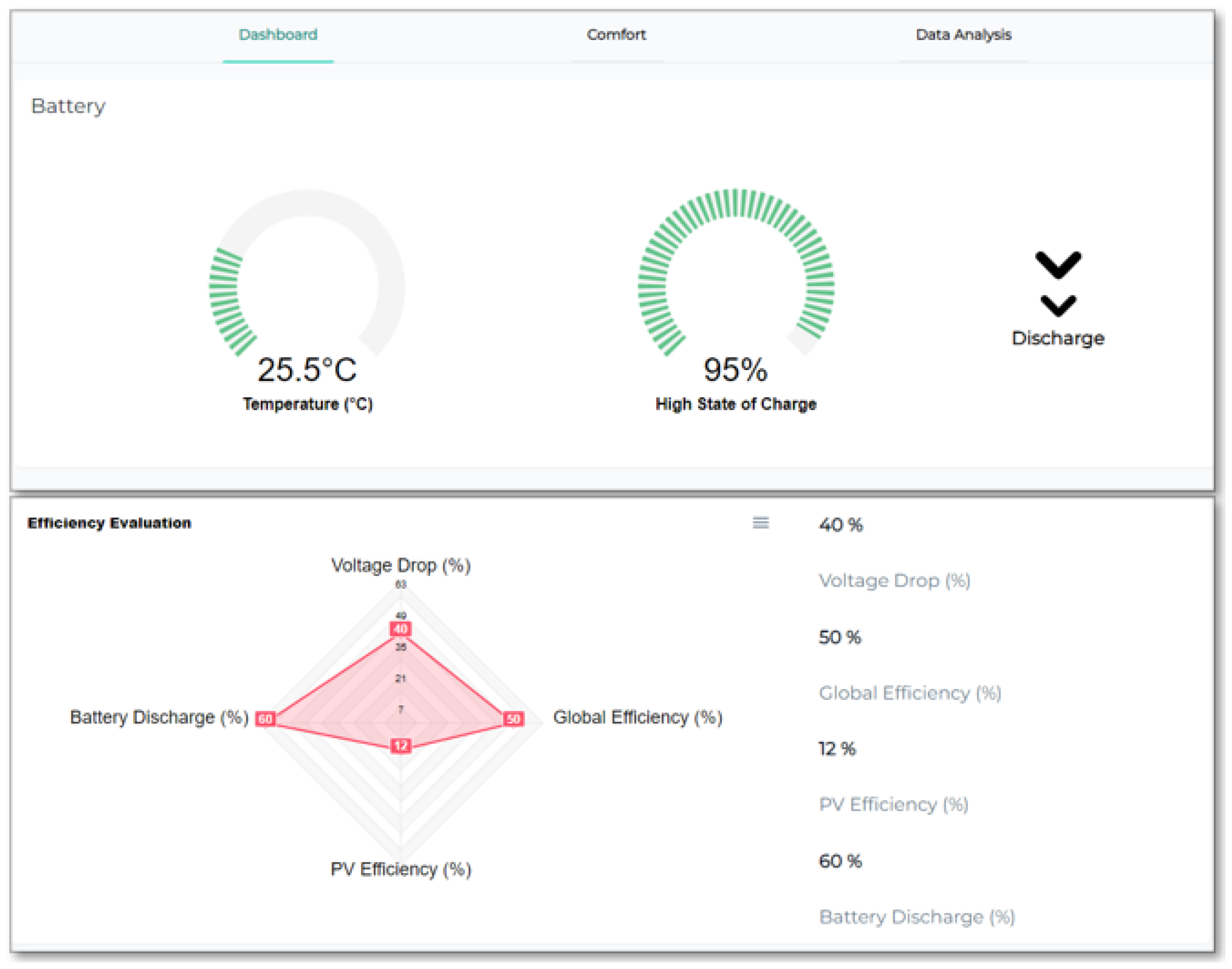Select the 40 Voltage Drop radar marker
Image resolution: width=1232 pixels, height=969 pixels.
401,629
